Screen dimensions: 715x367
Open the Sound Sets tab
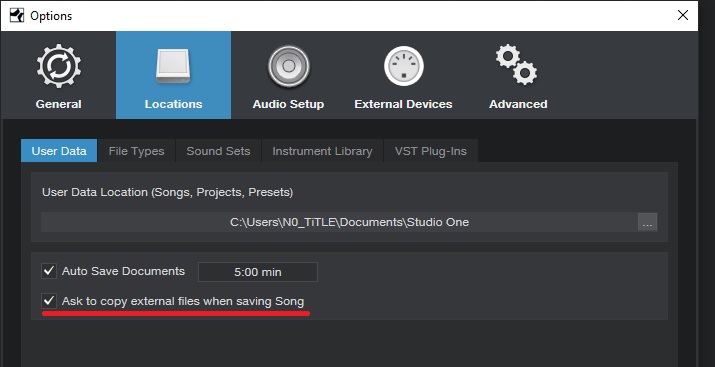coord(218,151)
